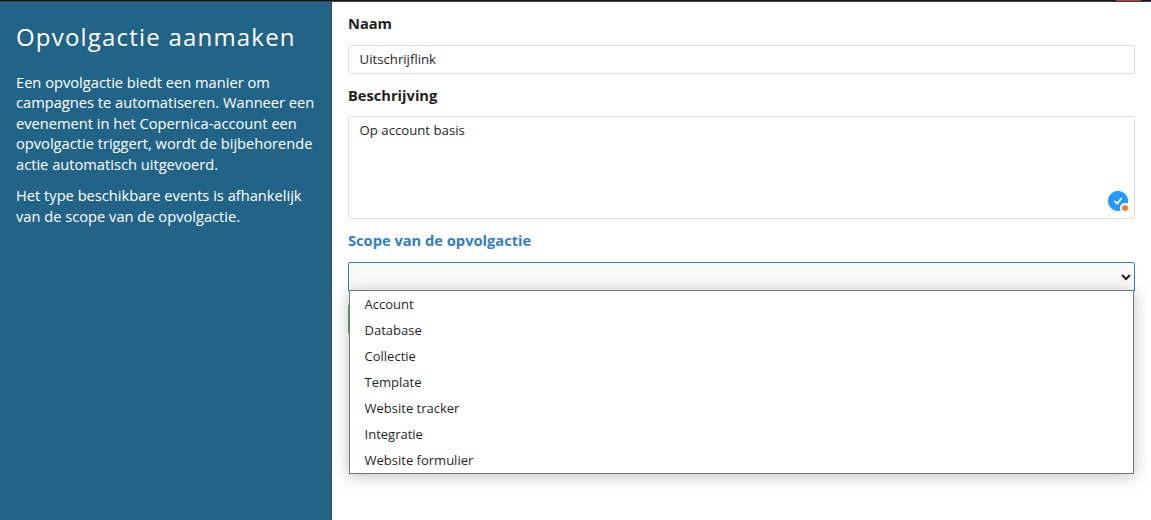This screenshot has height=520, width=1151.
Task: Choose the Website tracker option
Action: pyautogui.click(x=412, y=408)
